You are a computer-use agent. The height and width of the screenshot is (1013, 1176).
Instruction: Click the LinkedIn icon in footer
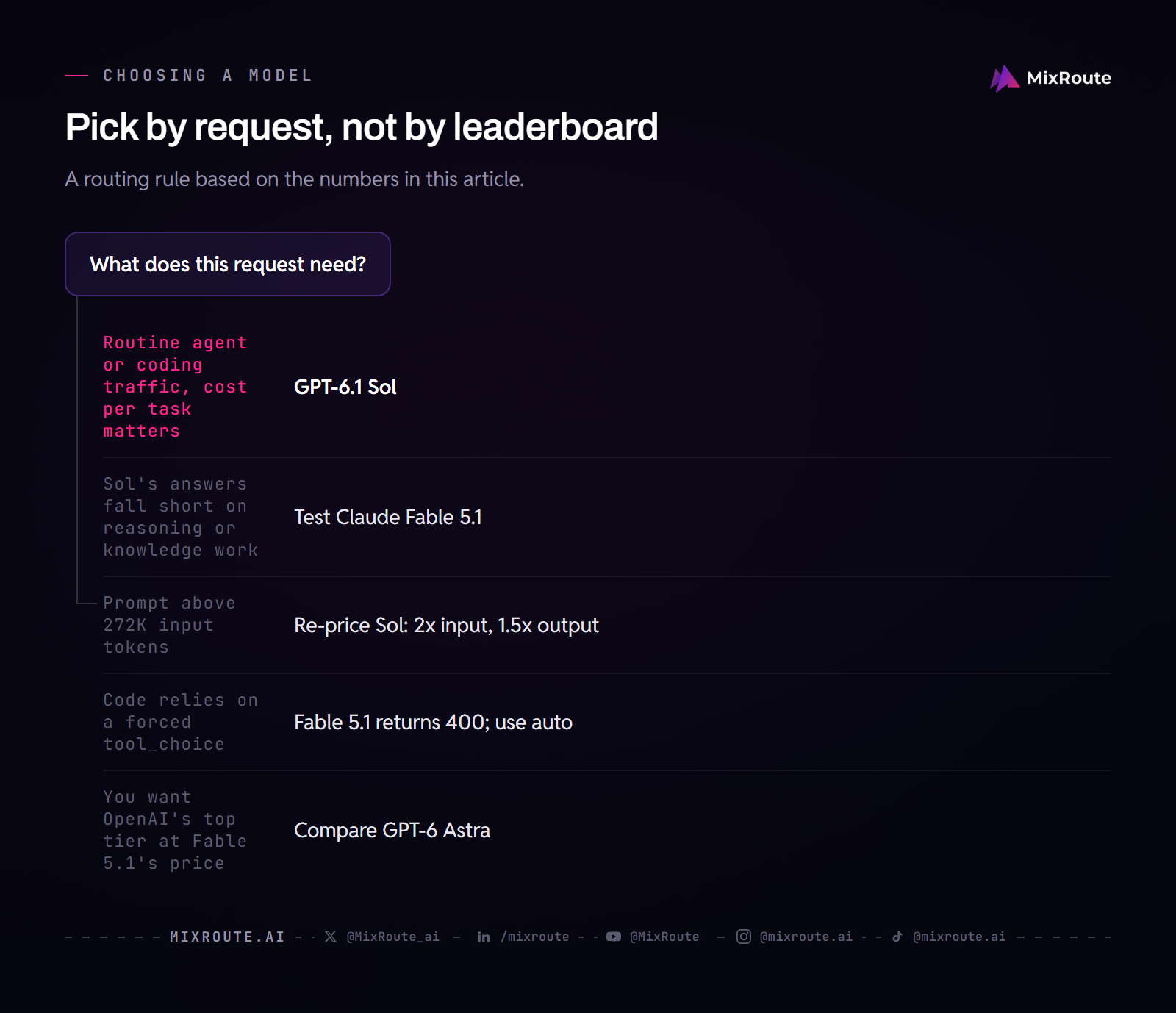pyautogui.click(x=484, y=937)
